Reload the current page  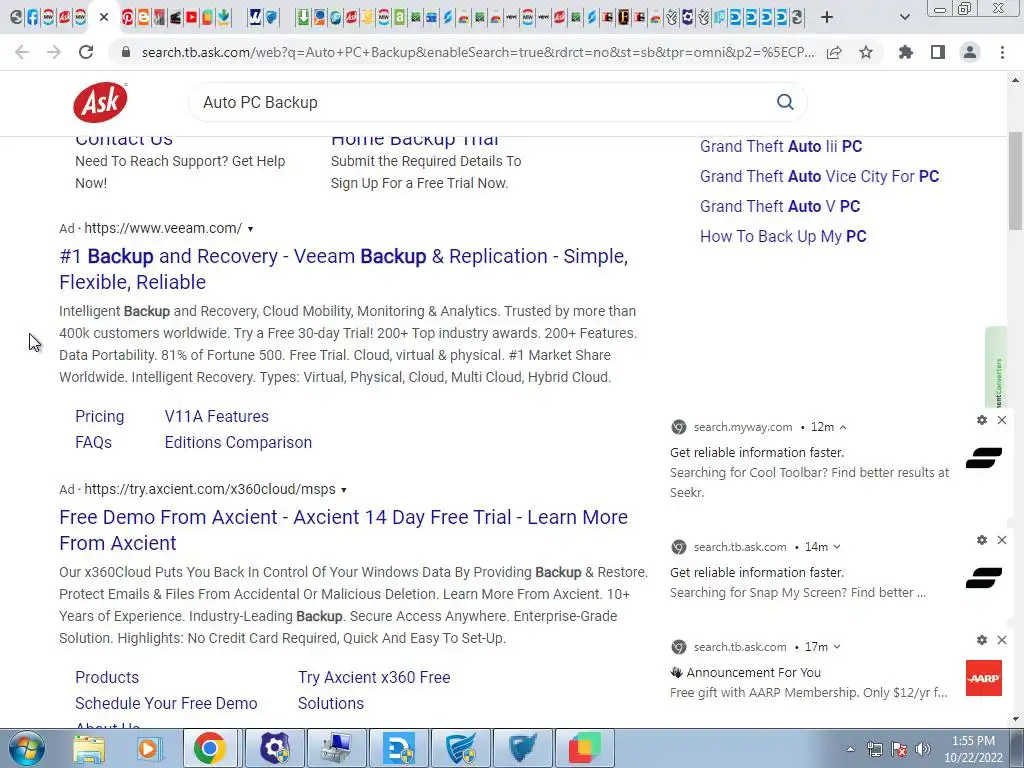pos(86,52)
